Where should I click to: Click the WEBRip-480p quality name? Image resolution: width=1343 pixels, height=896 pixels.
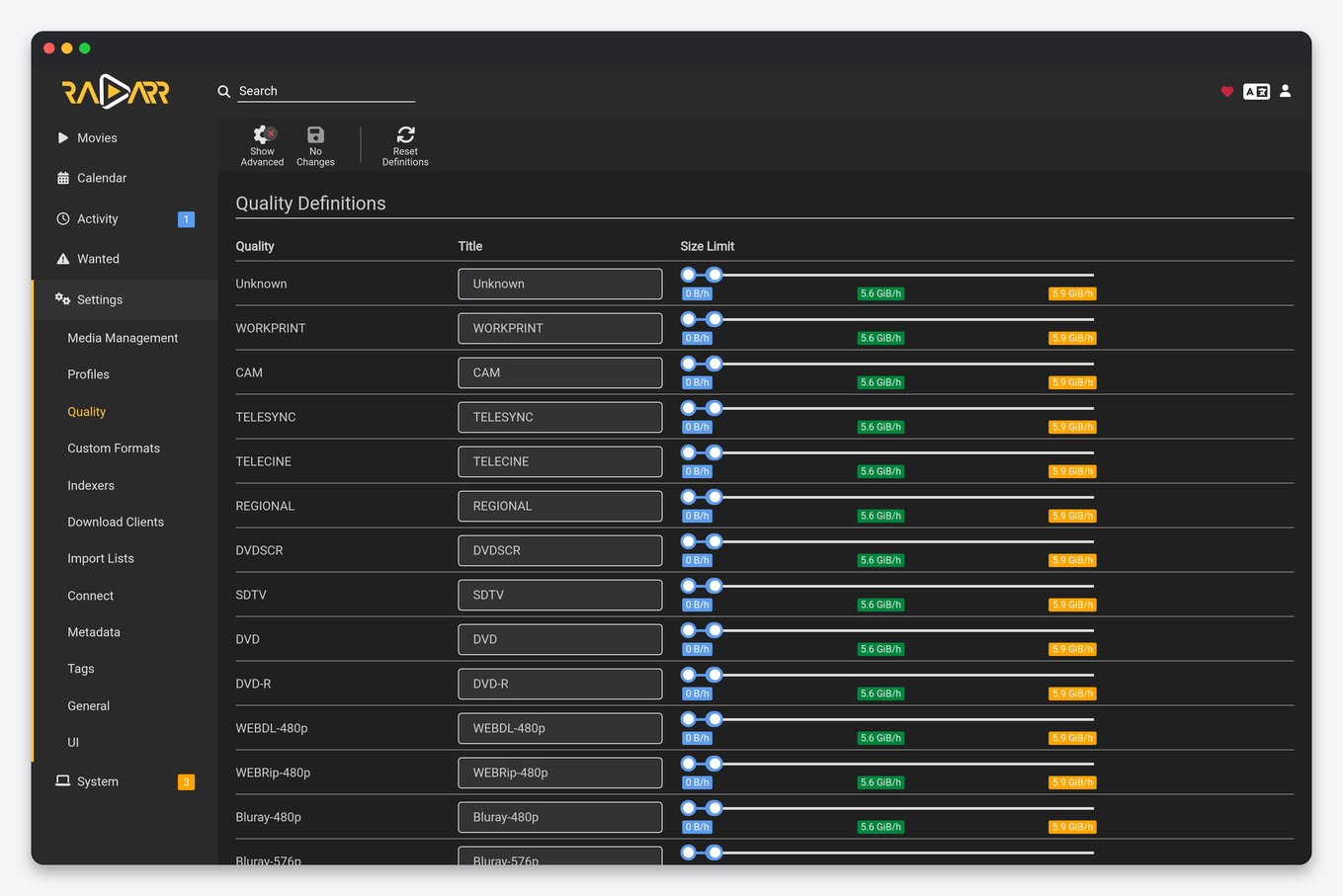click(x=273, y=773)
